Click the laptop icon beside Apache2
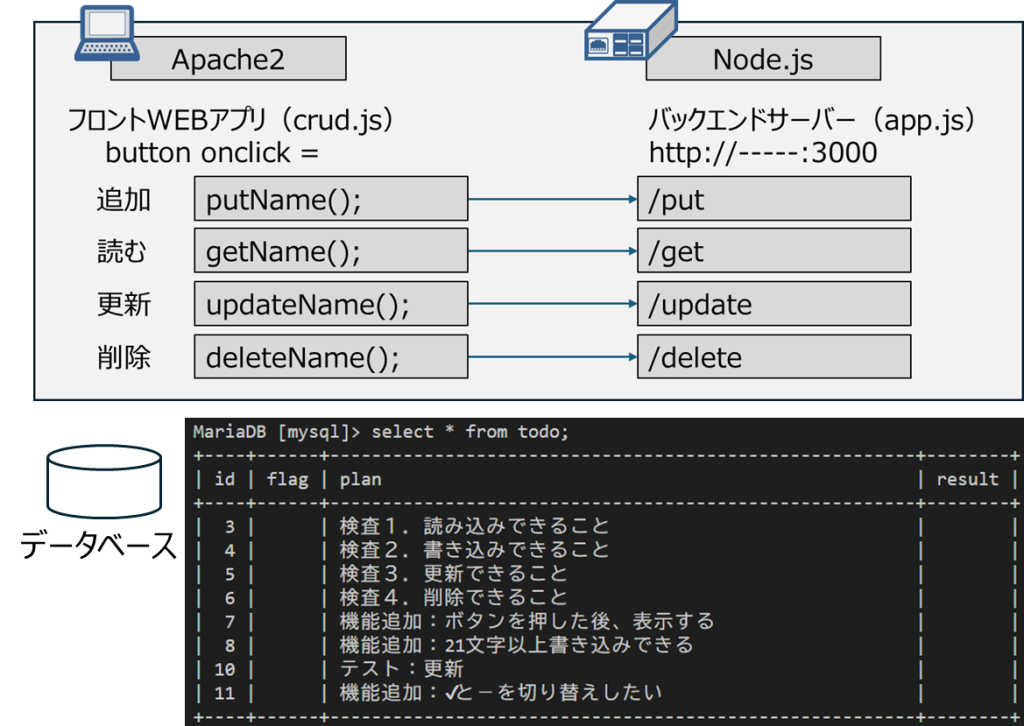This screenshot has height=726, width=1024. (x=106, y=34)
